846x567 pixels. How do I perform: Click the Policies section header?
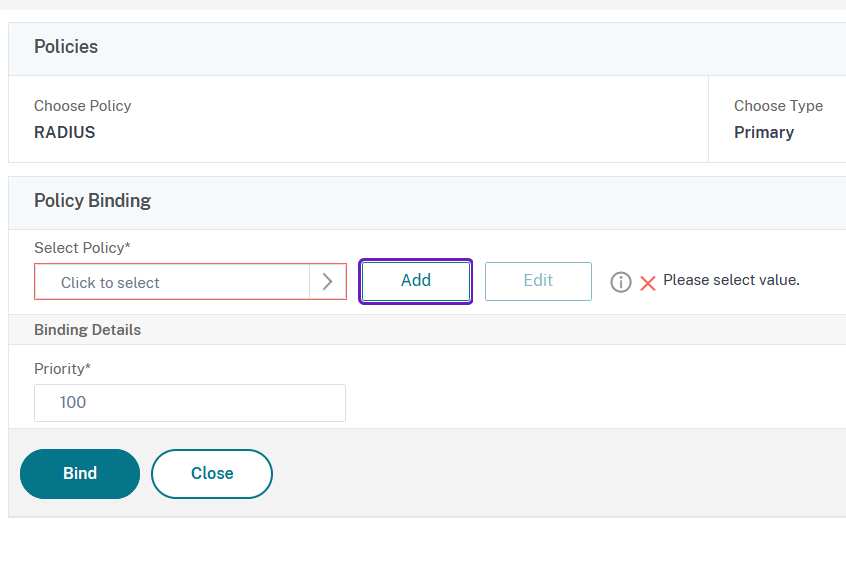pyautogui.click(x=66, y=47)
